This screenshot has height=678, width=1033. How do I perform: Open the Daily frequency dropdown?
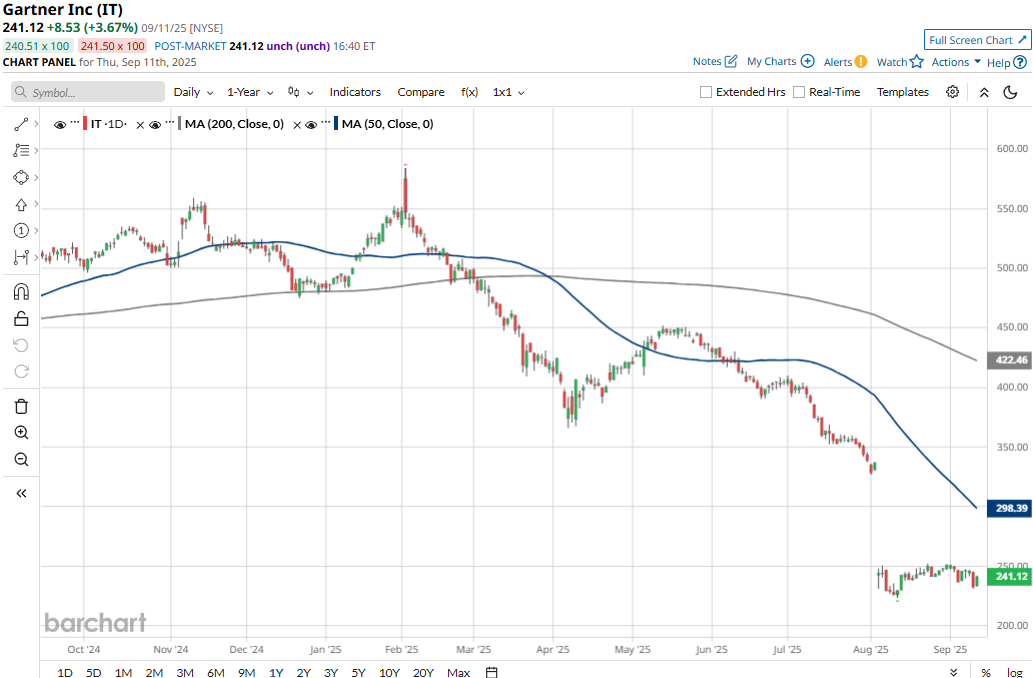tap(193, 92)
